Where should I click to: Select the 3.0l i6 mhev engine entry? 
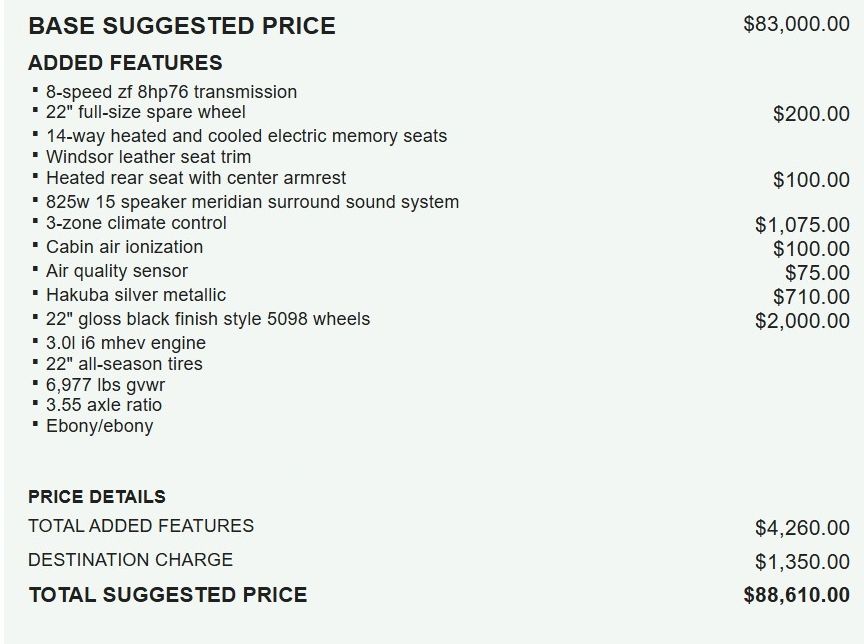click(125, 343)
